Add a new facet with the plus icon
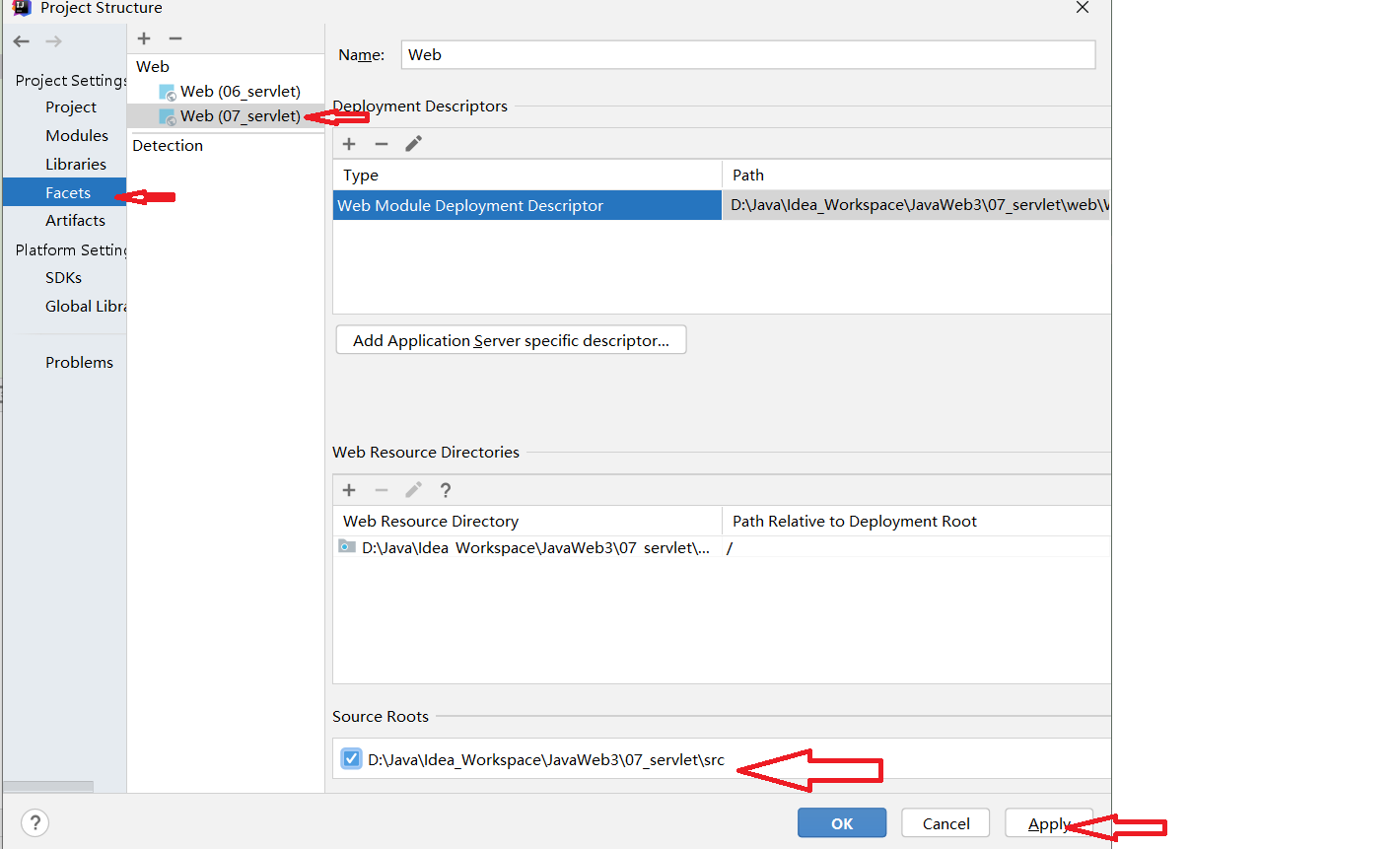 pos(144,38)
